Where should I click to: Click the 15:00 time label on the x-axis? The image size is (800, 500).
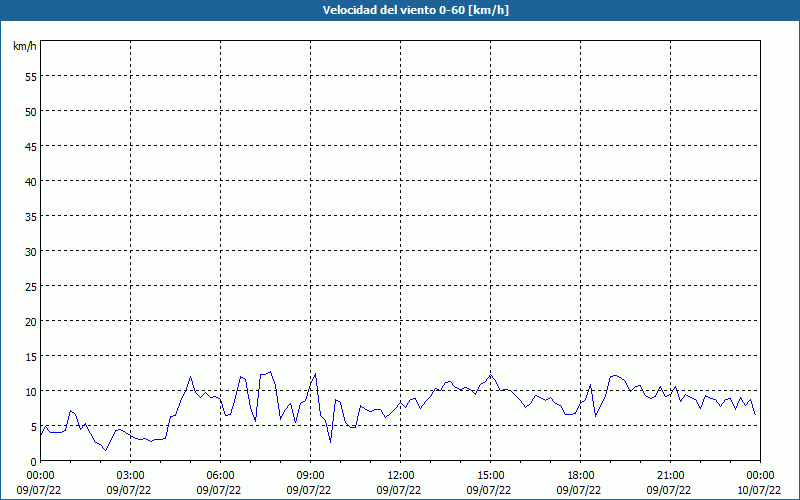click(490, 476)
